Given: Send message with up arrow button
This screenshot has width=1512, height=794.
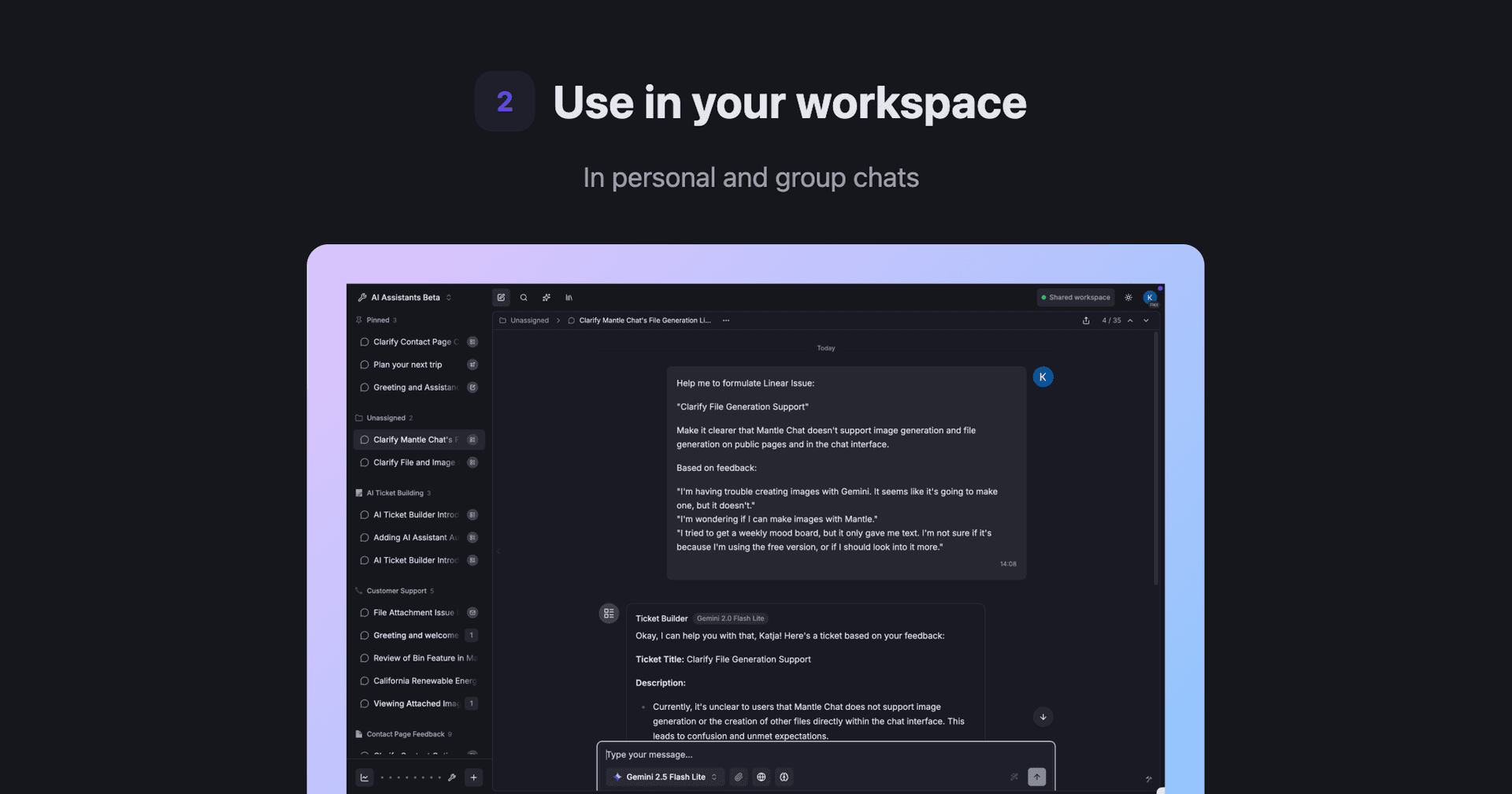Looking at the screenshot, I should (1037, 777).
